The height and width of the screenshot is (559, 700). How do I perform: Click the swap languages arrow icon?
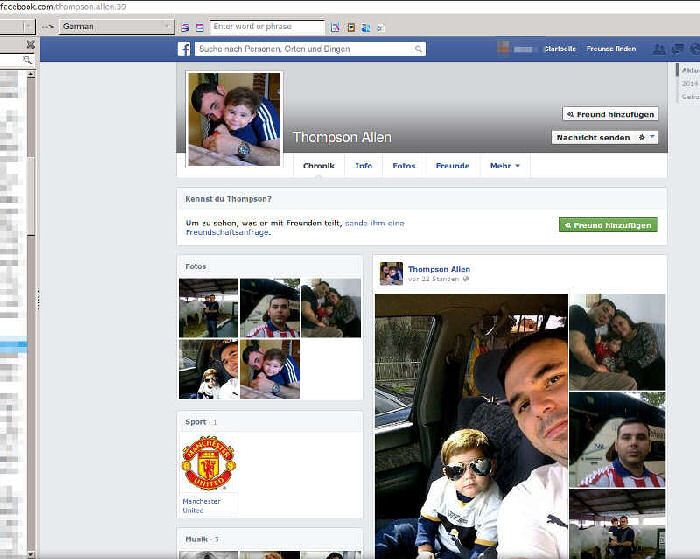pos(48,27)
